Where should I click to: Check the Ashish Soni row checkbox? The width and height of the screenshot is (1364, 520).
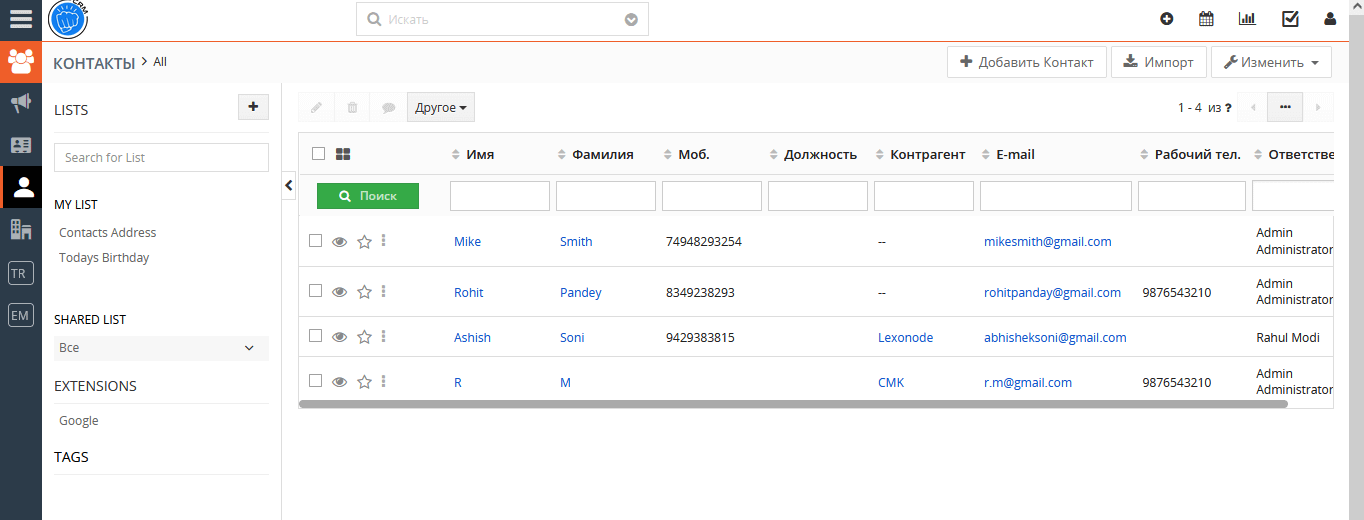315,336
